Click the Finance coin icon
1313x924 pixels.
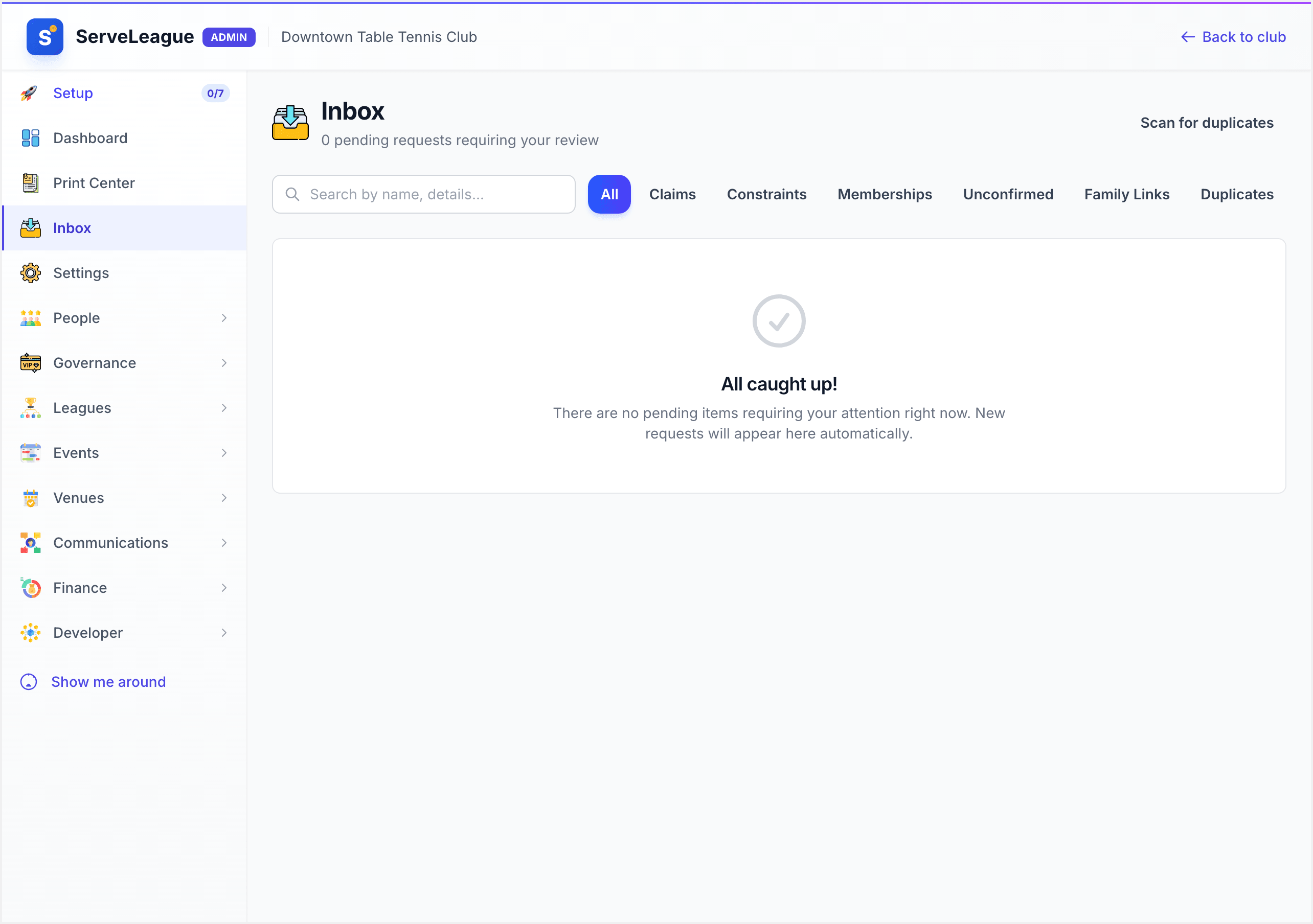coord(30,588)
